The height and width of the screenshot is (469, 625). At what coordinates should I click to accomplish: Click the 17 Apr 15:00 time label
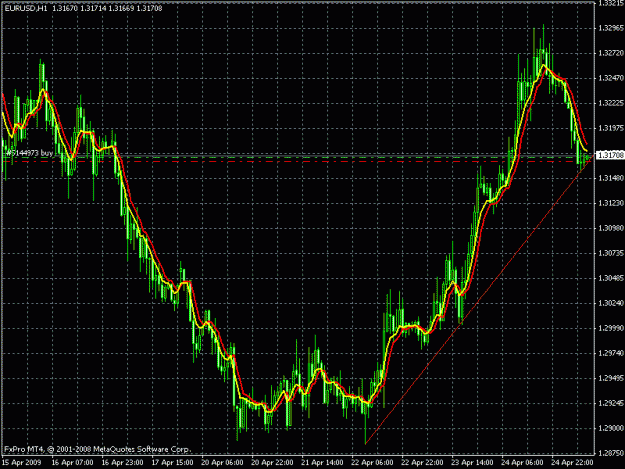click(x=173, y=463)
